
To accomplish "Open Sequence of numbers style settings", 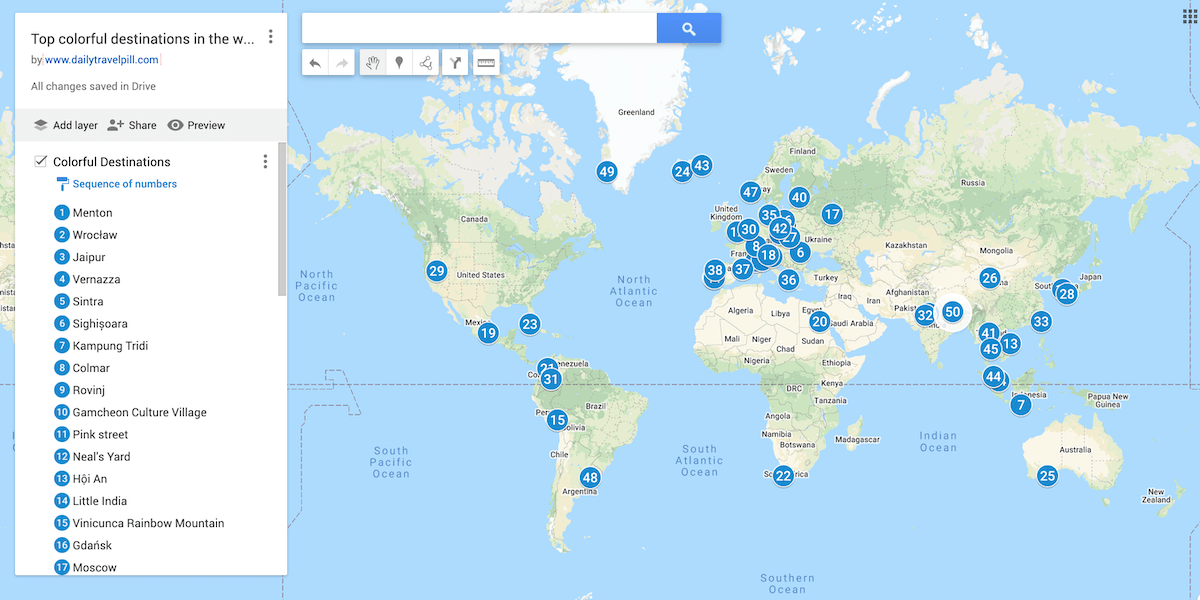I will pos(124,184).
